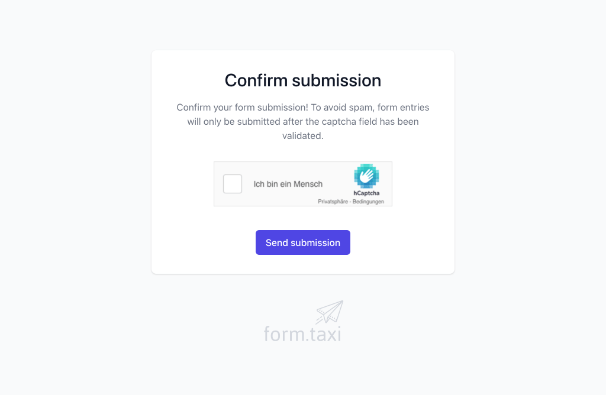Image resolution: width=606 pixels, height=395 pixels.
Task: Click the word 'validated.' in the description
Action: (x=303, y=136)
